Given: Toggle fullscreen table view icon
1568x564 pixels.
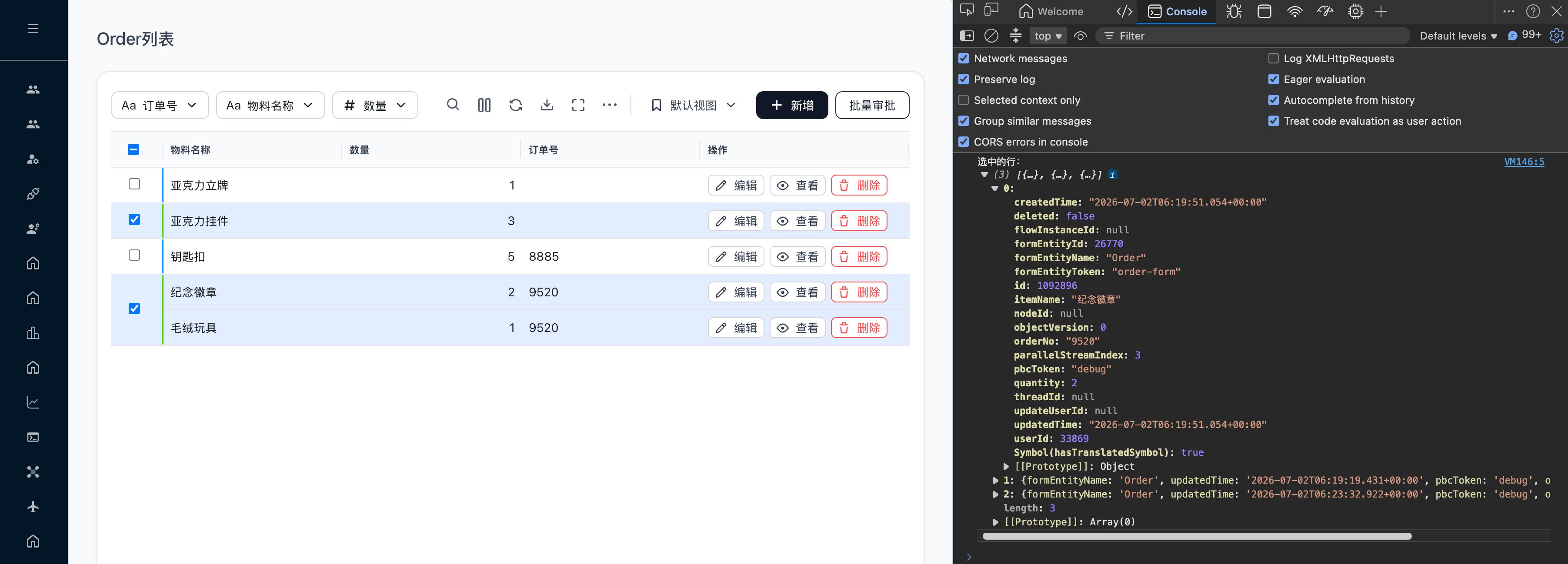Looking at the screenshot, I should 578,105.
